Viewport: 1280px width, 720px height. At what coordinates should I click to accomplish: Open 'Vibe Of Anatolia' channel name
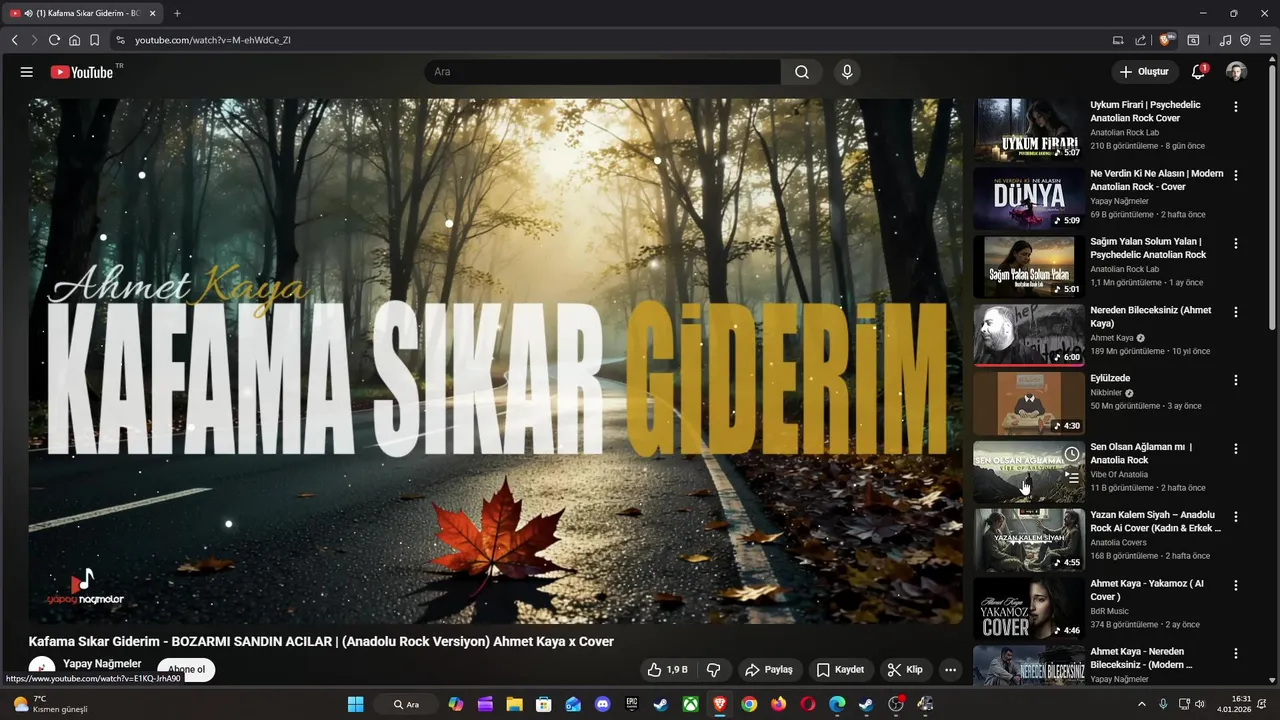[1119, 474]
